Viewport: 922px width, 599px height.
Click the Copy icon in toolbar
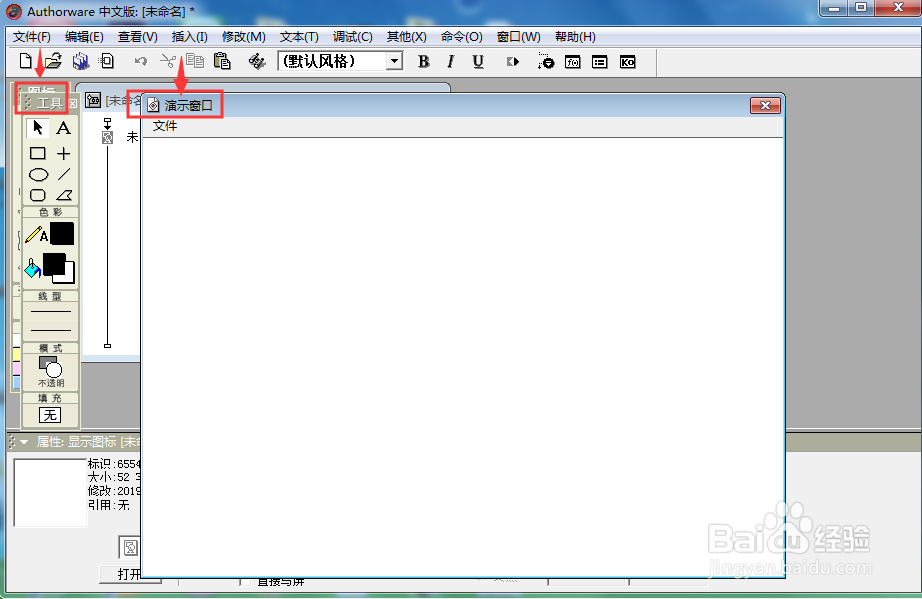coord(195,61)
